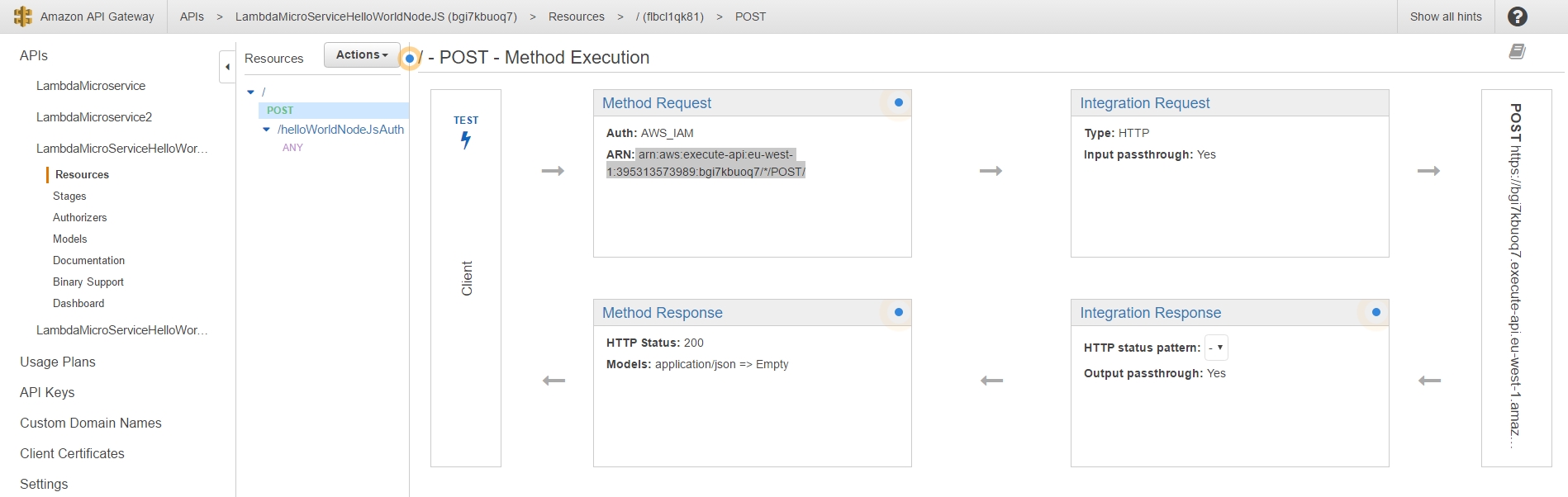Open Settings in sidebar
Viewport: 1568px width, 497px height.
pyautogui.click(x=44, y=484)
